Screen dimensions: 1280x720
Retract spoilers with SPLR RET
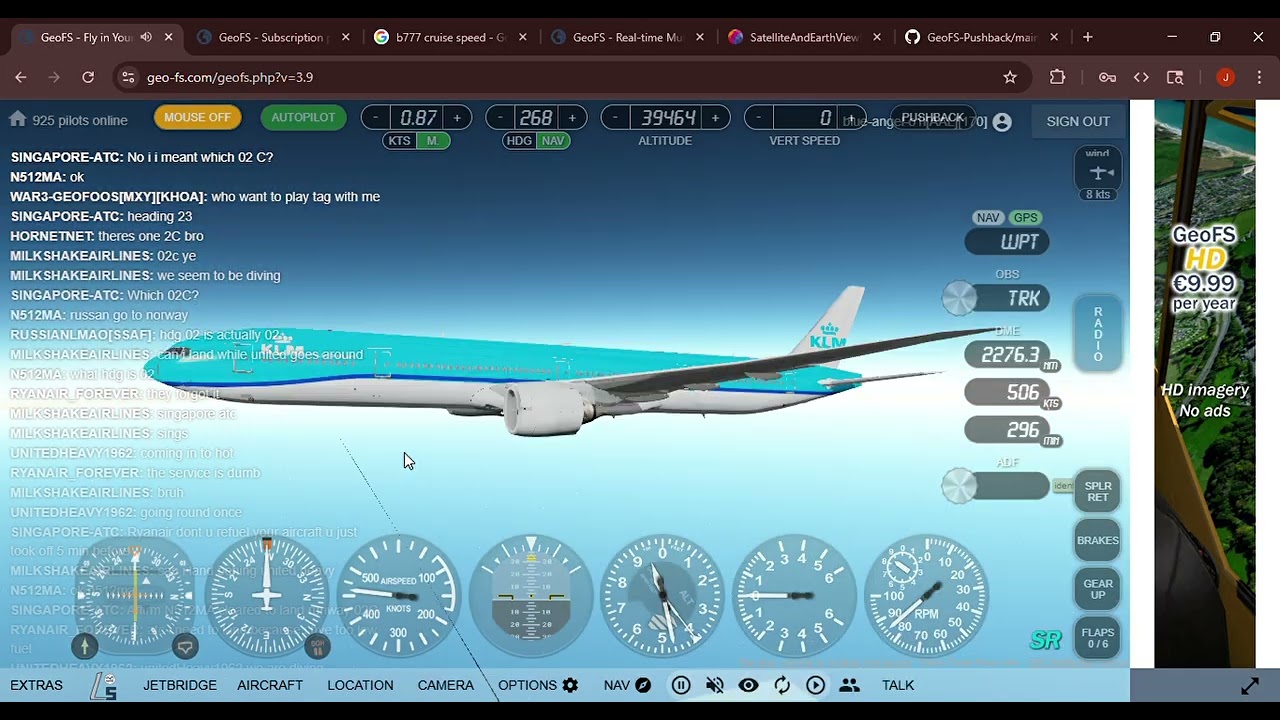[1098, 491]
